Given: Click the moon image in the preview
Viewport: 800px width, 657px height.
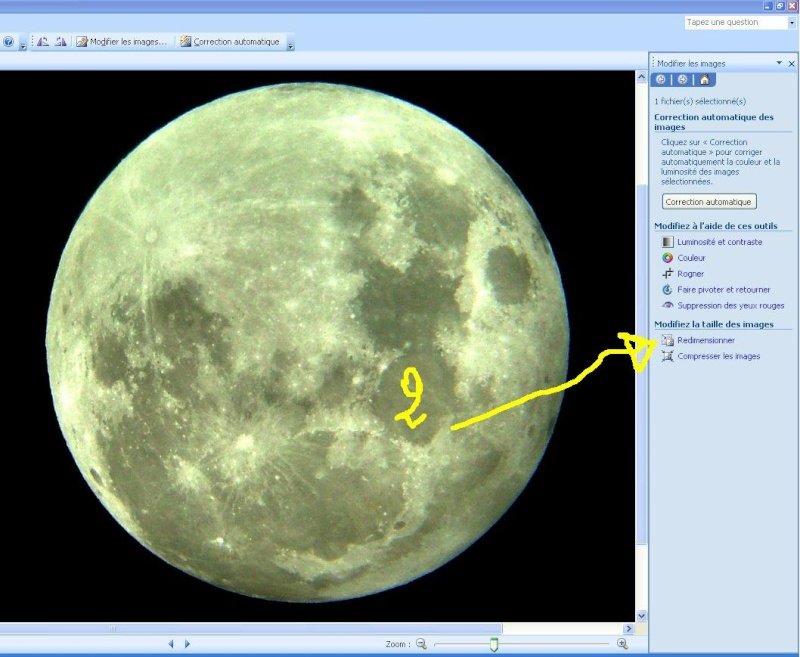Looking at the screenshot, I should [308, 343].
